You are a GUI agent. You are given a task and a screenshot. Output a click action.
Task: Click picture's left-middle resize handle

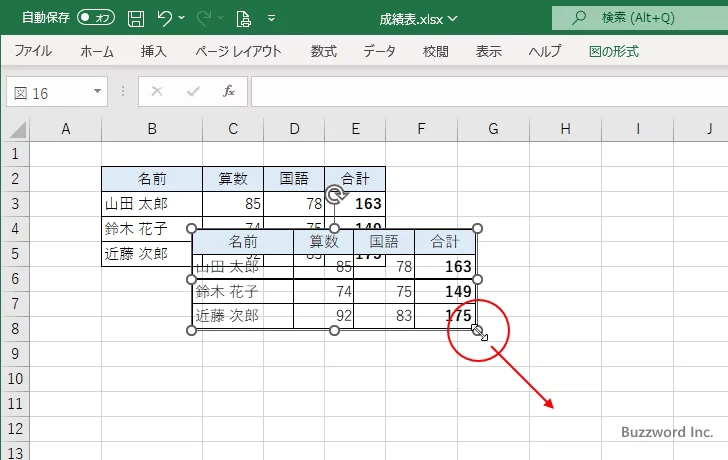(191, 279)
